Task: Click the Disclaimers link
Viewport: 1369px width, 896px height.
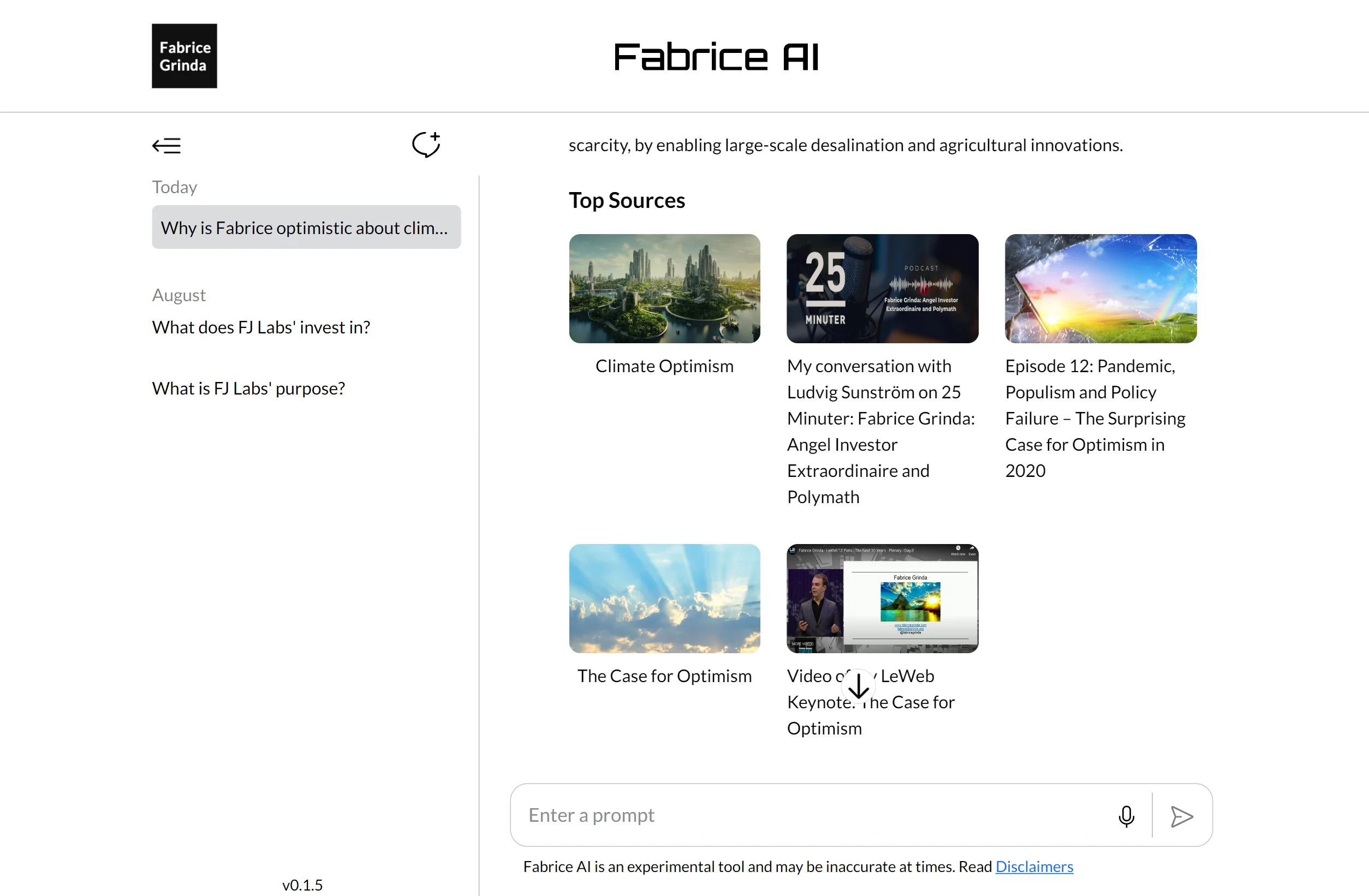Action: coord(1034,866)
